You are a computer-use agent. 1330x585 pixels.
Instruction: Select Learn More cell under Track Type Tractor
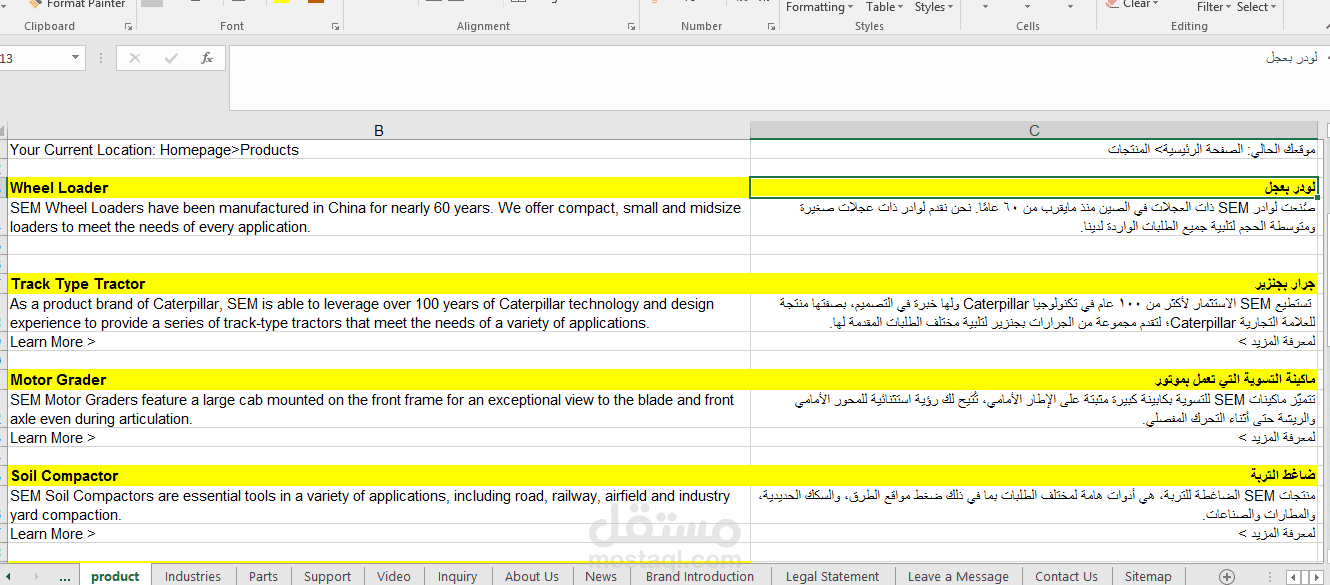coord(379,341)
